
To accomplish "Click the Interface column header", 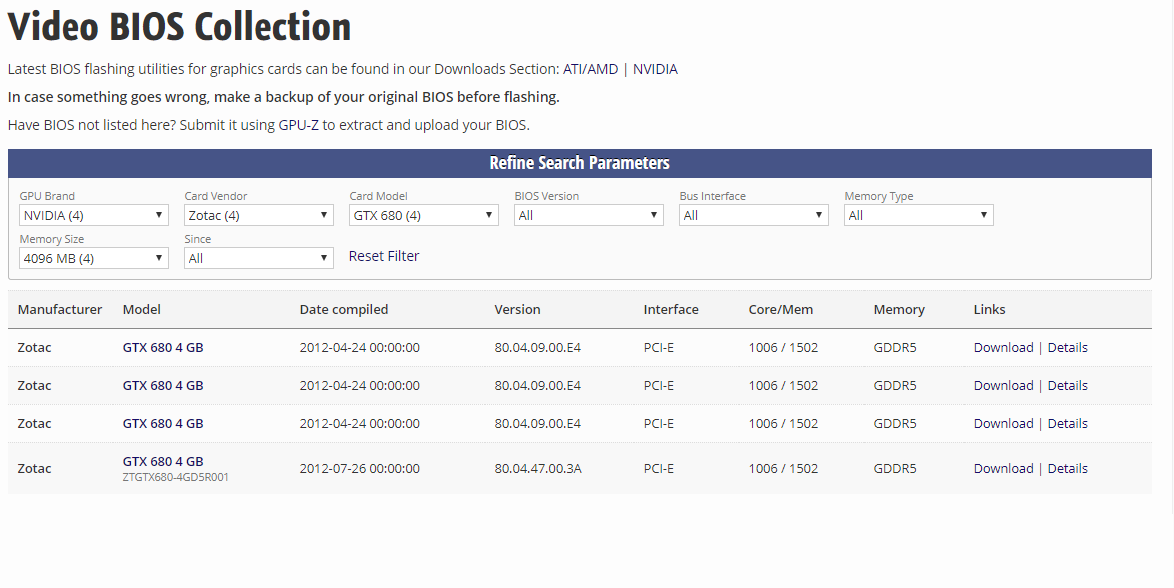I will click(x=671, y=309).
